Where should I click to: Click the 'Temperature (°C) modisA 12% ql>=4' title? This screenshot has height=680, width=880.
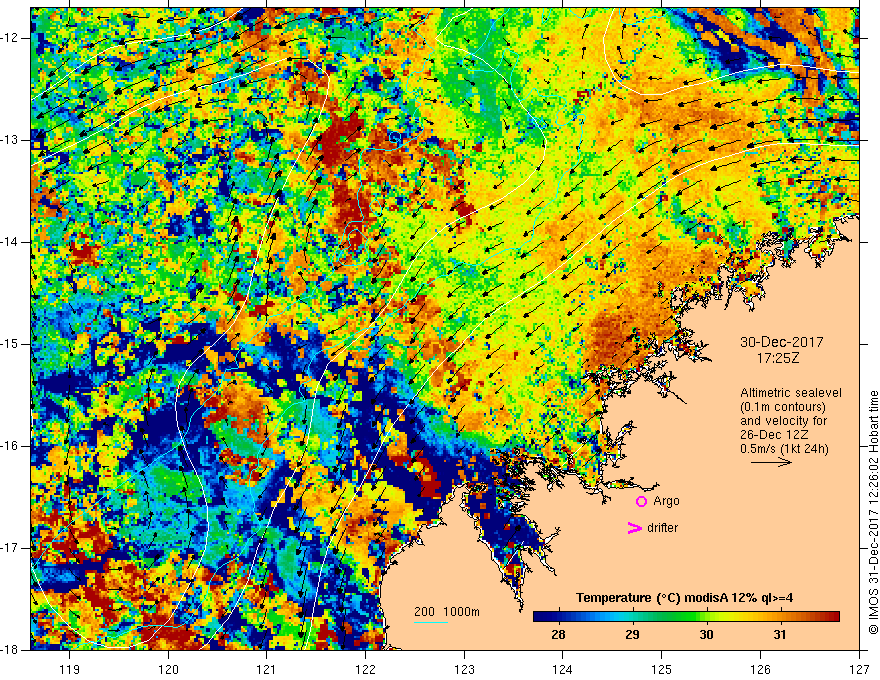[x=684, y=598]
